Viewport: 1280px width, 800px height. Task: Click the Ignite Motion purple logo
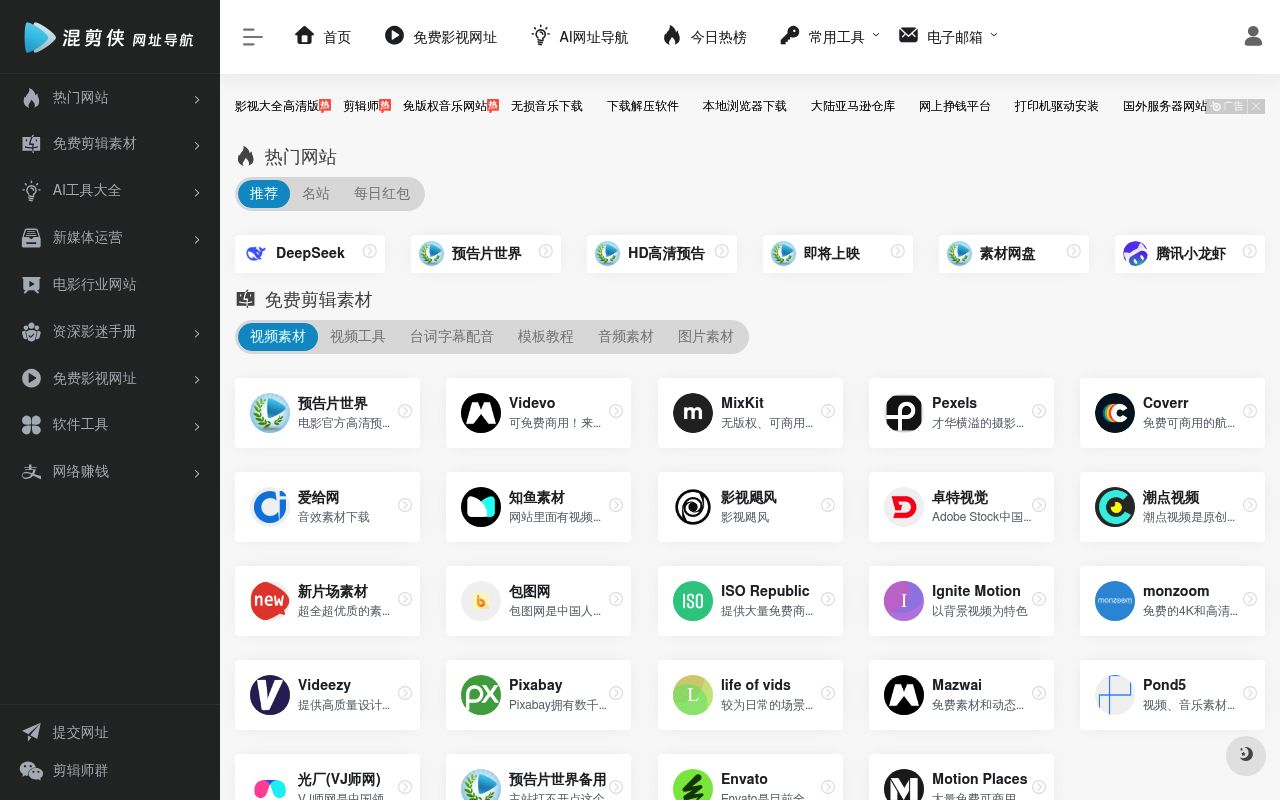pyautogui.click(x=904, y=601)
